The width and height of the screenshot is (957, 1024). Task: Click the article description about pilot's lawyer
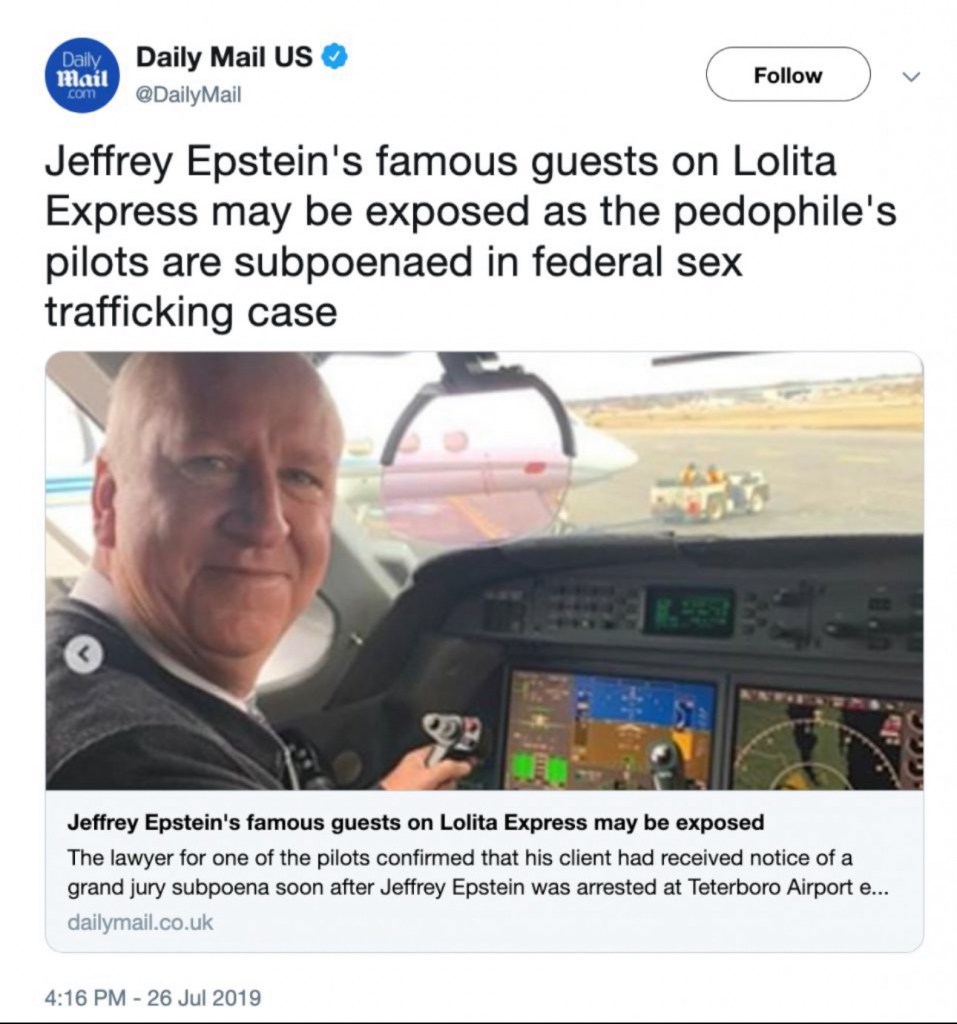tap(478, 872)
